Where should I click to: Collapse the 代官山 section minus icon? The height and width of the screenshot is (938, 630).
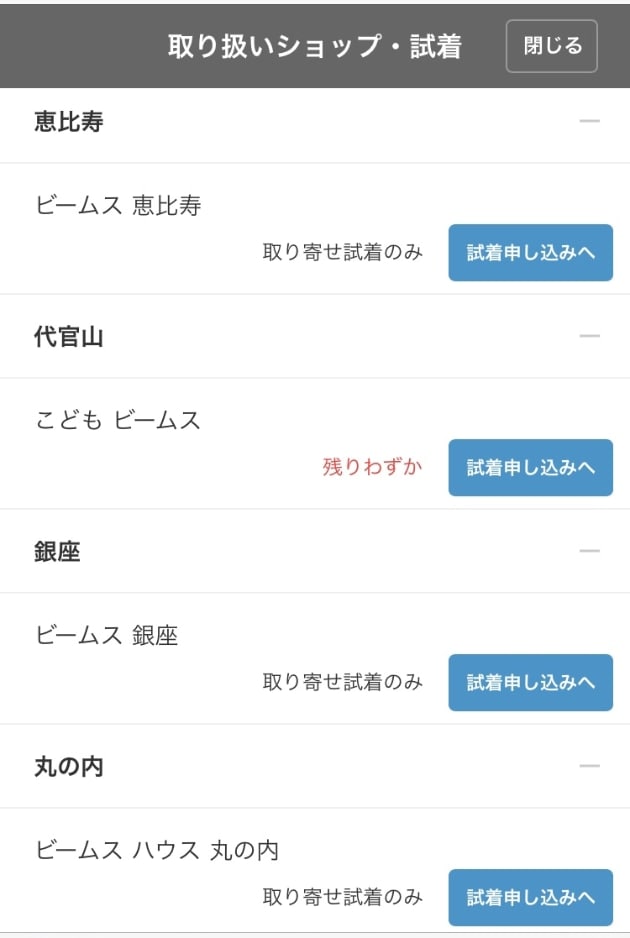589,336
